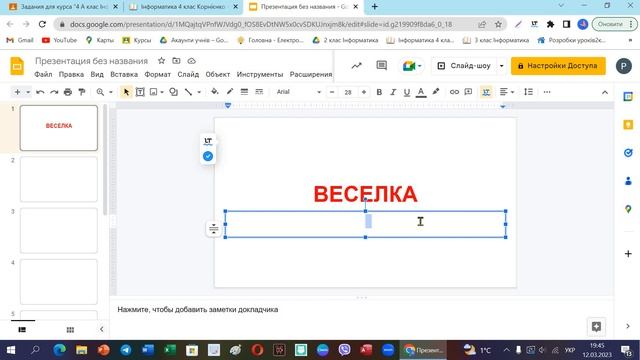Open Text color picker

(x=421, y=92)
